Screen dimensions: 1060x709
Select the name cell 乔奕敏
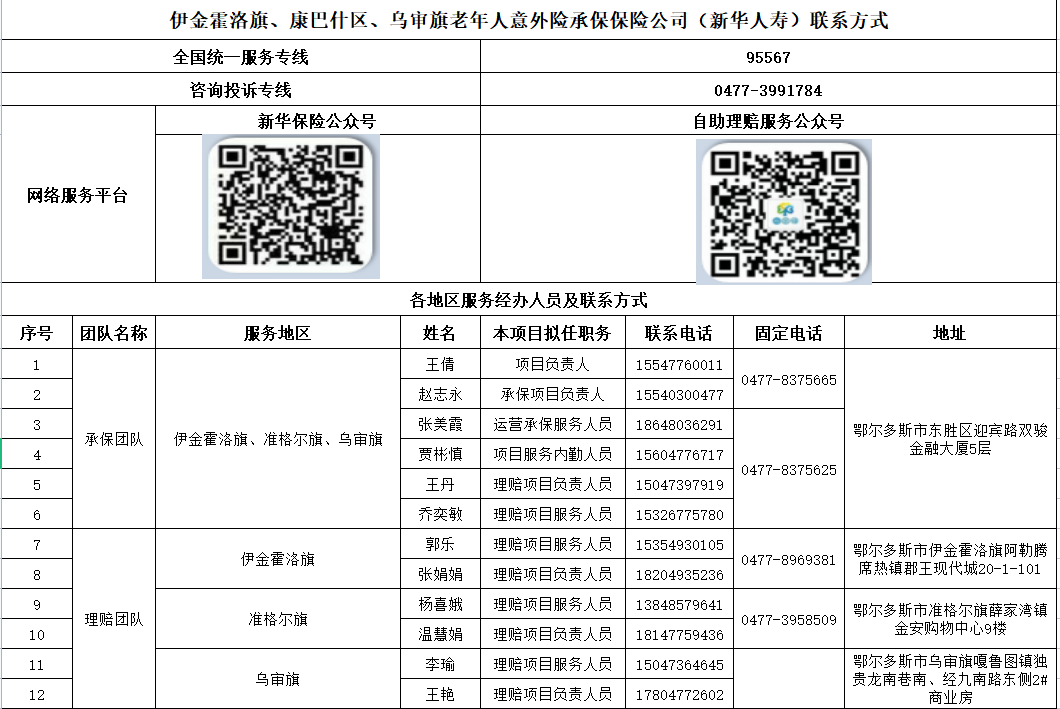(x=440, y=514)
